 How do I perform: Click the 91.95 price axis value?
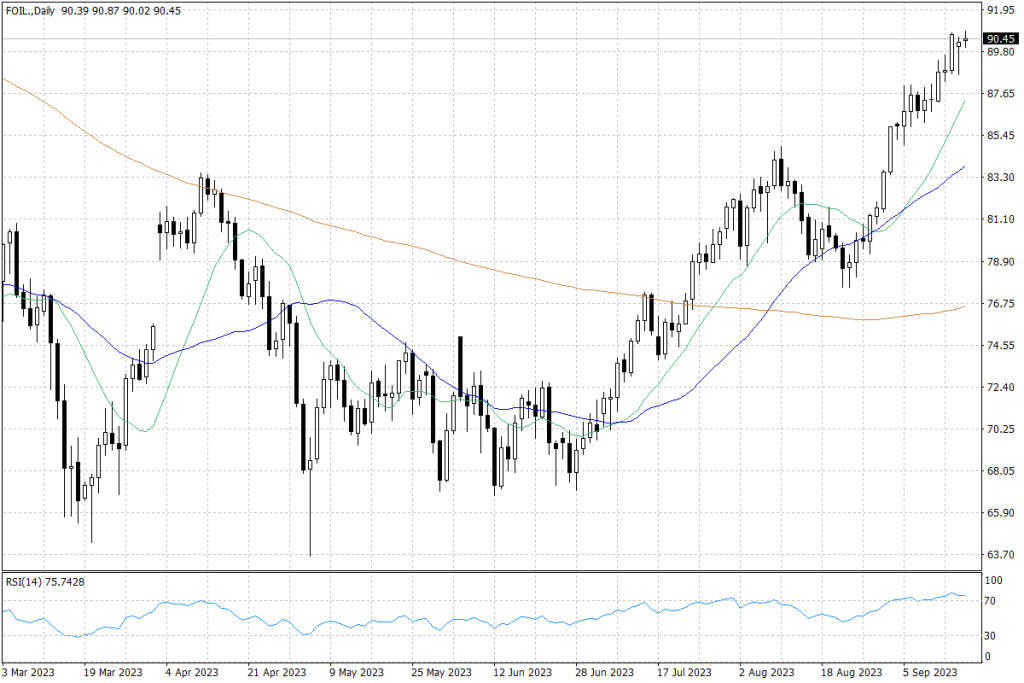[999, 10]
